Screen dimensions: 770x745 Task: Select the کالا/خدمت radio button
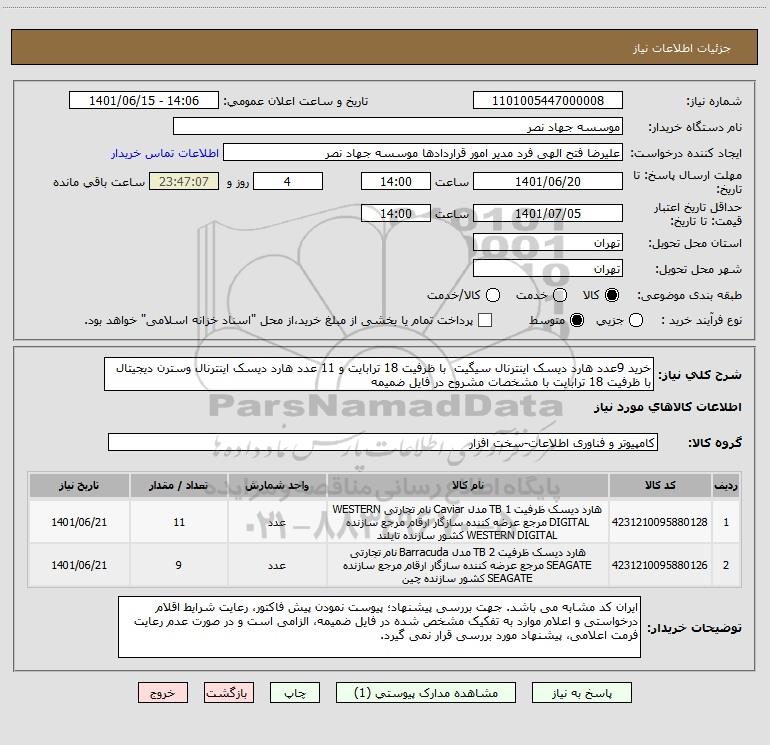click(x=493, y=295)
